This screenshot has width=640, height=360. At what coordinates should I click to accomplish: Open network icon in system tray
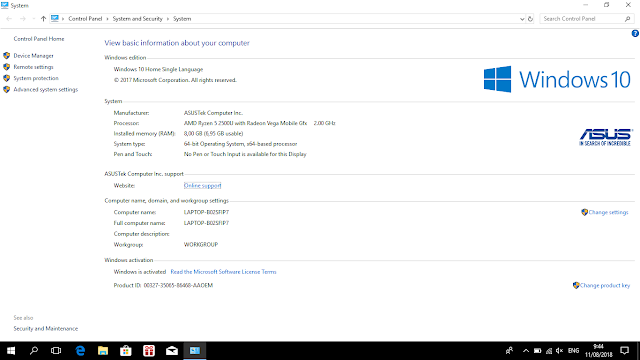coord(549,351)
